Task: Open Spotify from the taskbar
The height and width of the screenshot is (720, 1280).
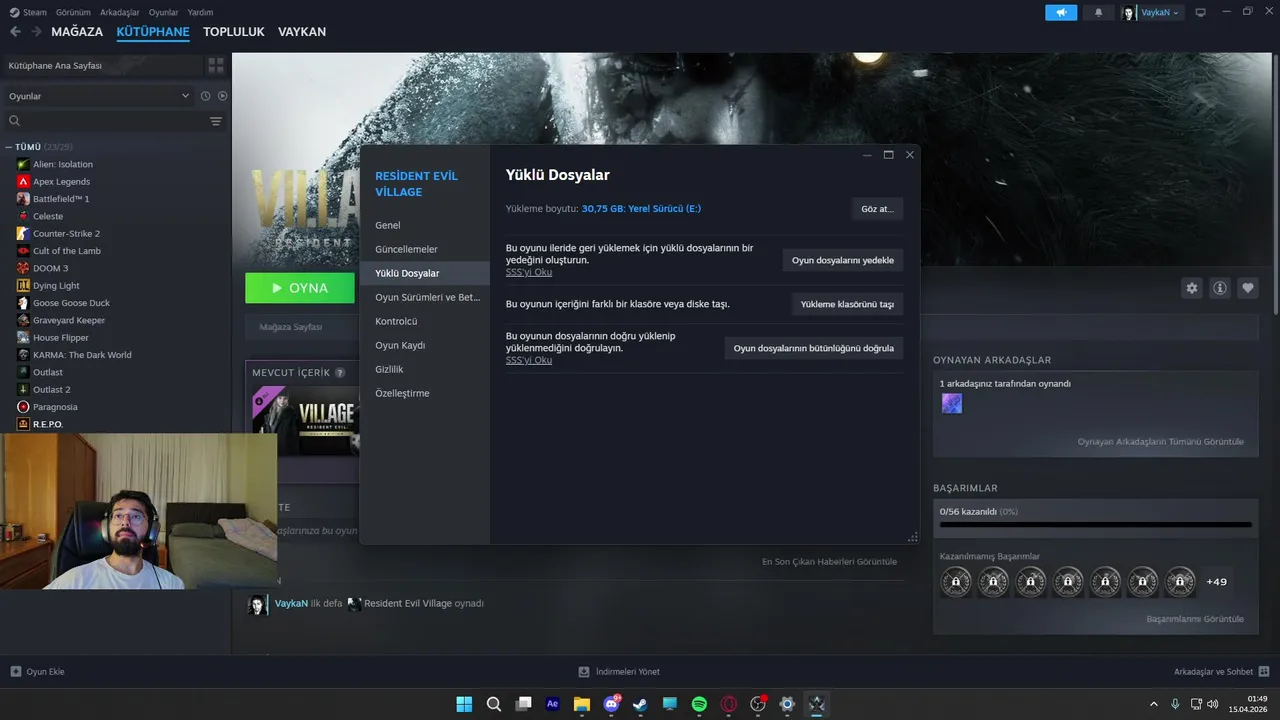Action: 699,704
